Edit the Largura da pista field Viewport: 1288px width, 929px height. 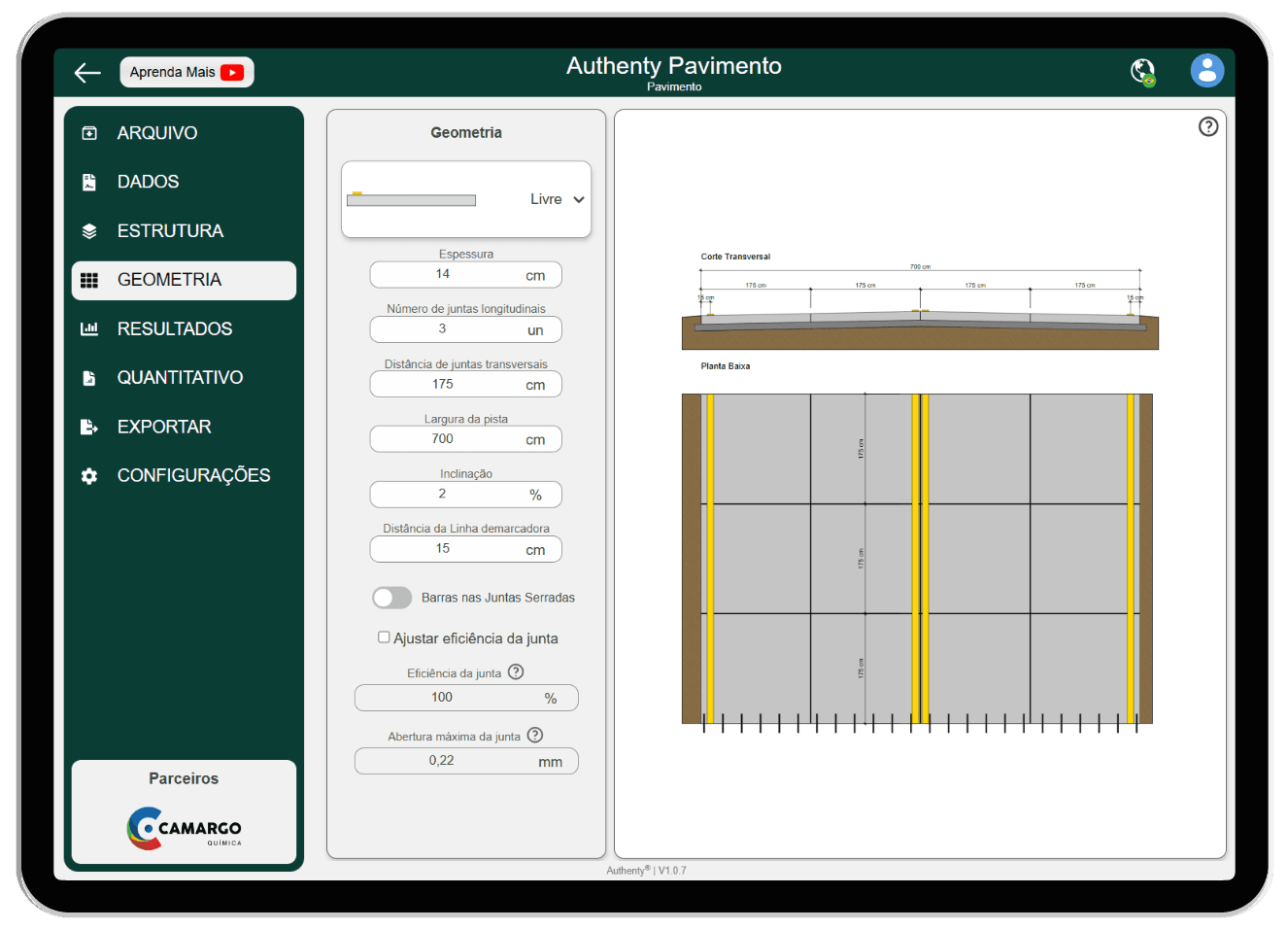pyautogui.click(x=466, y=439)
